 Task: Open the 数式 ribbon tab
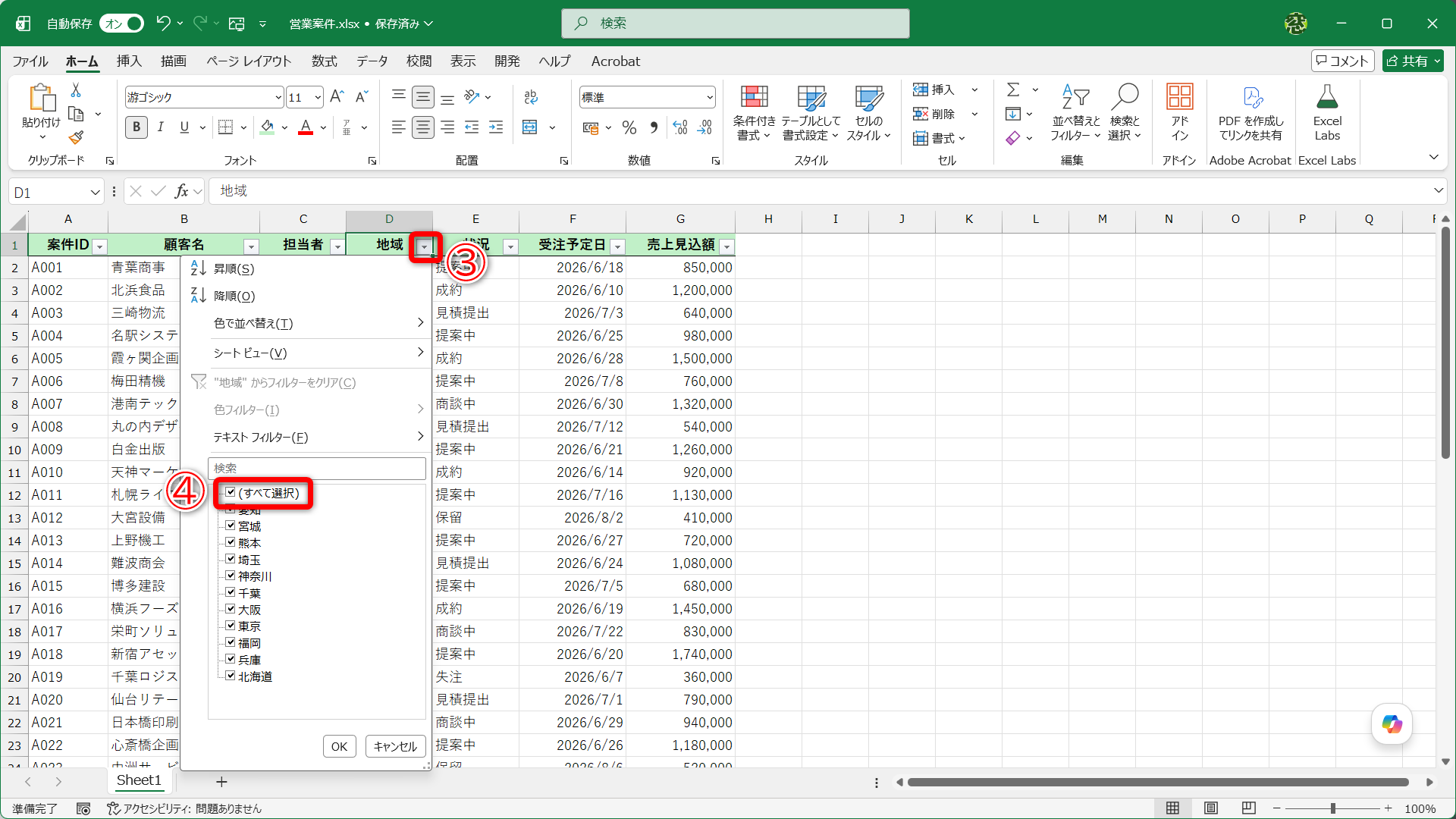(x=325, y=61)
